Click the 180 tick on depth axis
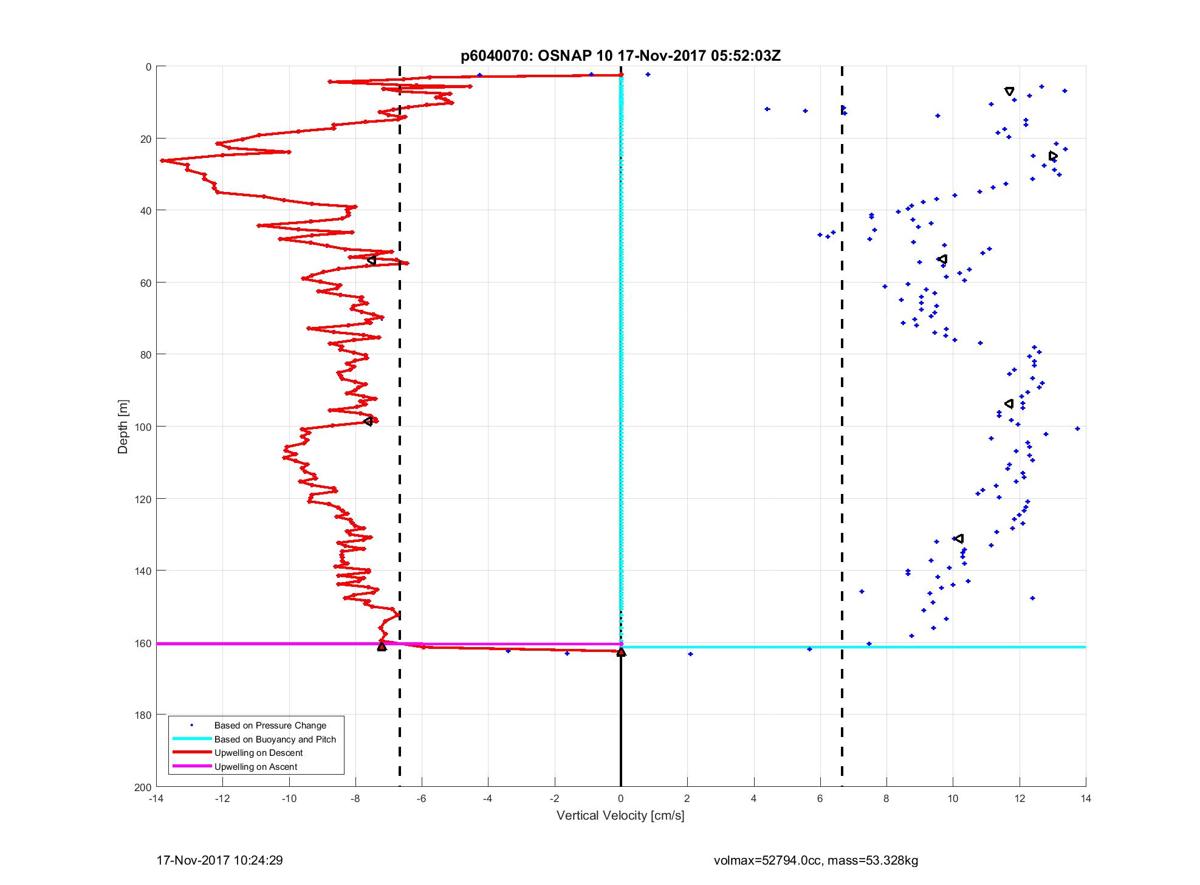The width and height of the screenshot is (1200, 885). 142,715
